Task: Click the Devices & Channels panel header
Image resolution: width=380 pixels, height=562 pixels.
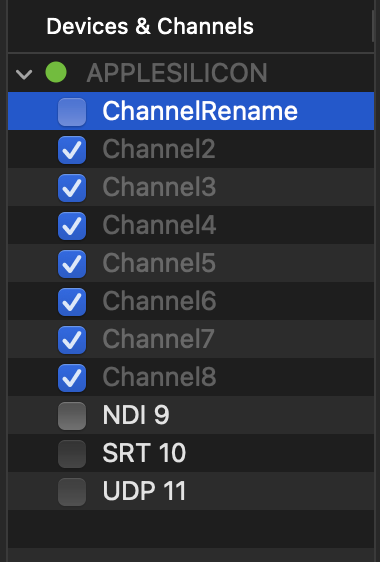Action: (x=150, y=27)
